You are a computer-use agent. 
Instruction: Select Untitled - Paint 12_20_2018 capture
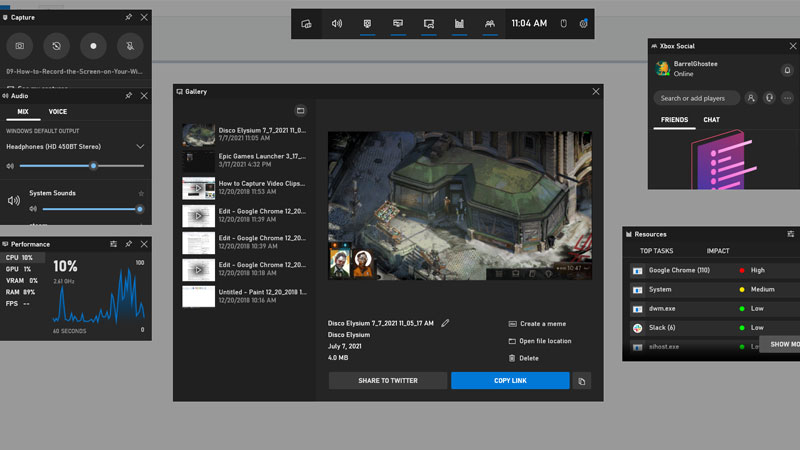pos(244,296)
